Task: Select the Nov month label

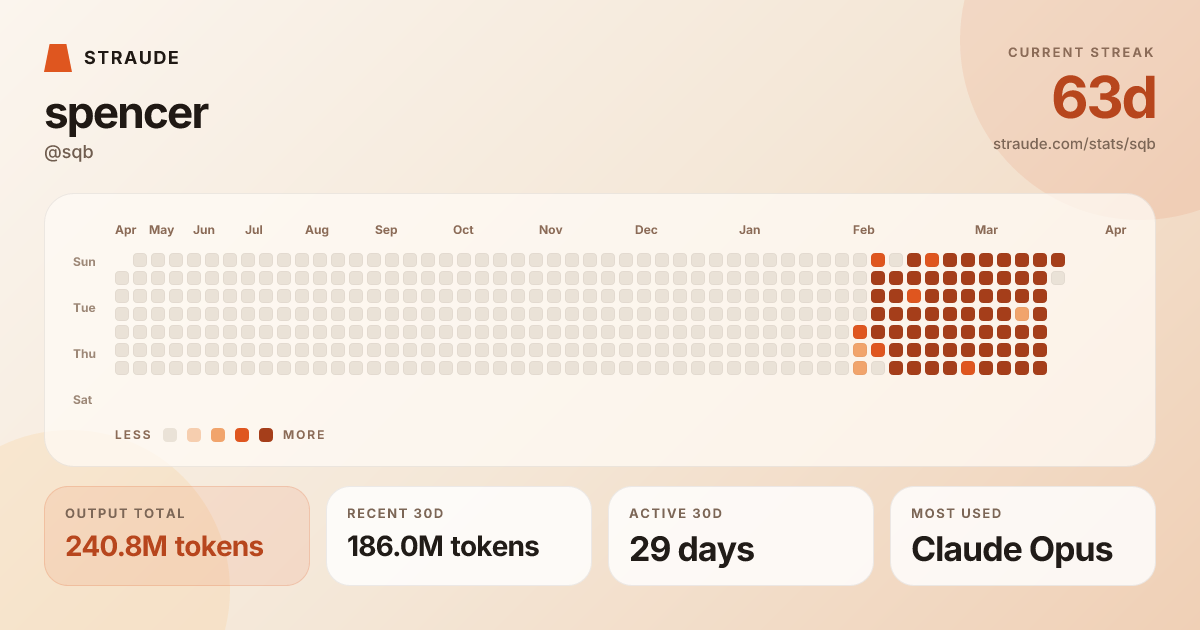Action: pyautogui.click(x=551, y=230)
